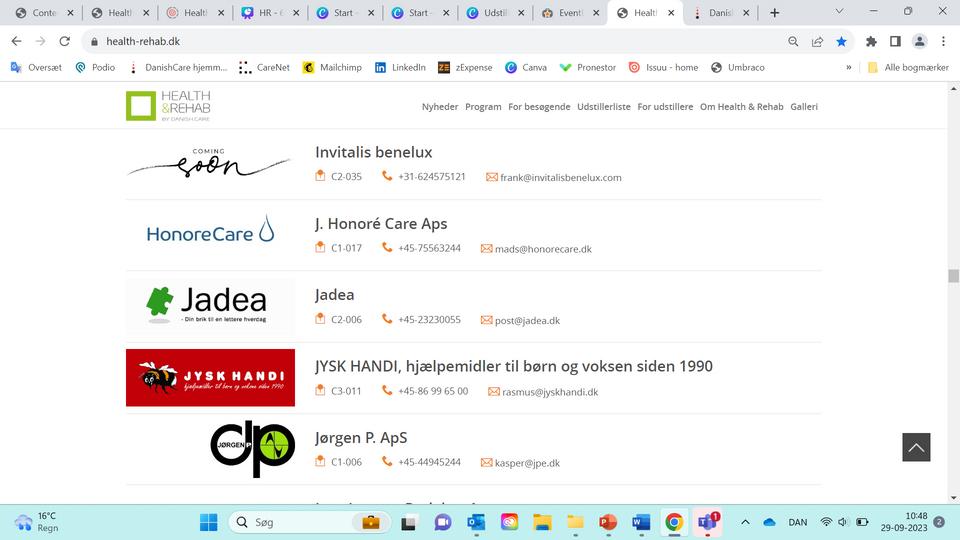
Task: Click the taskbar Søg search box
Action: 309,522
